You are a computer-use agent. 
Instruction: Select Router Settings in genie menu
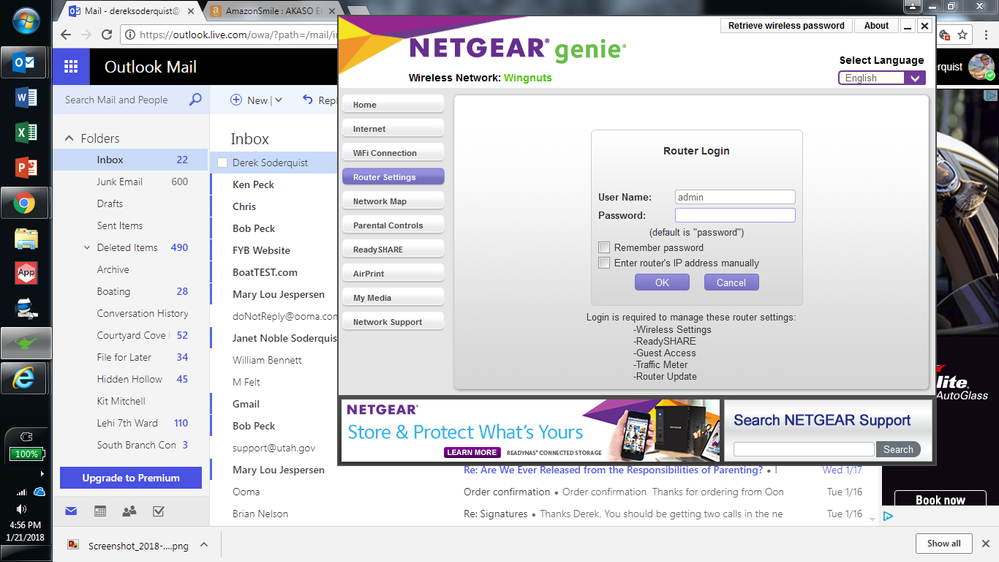(393, 177)
